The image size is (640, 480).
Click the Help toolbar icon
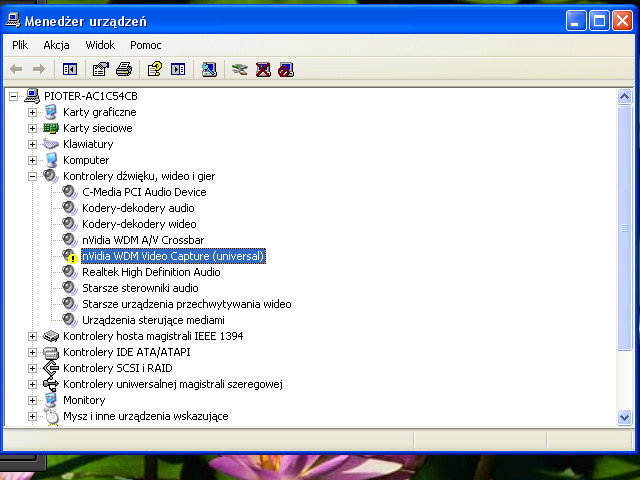click(x=154, y=69)
